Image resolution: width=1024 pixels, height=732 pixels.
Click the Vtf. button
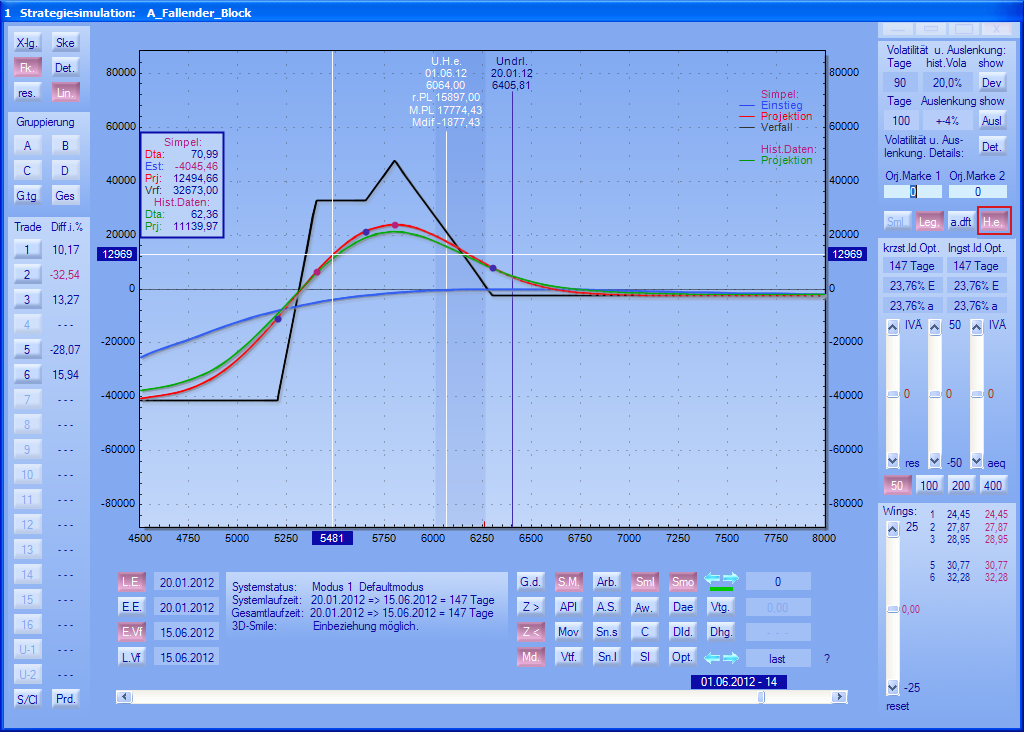(568, 657)
